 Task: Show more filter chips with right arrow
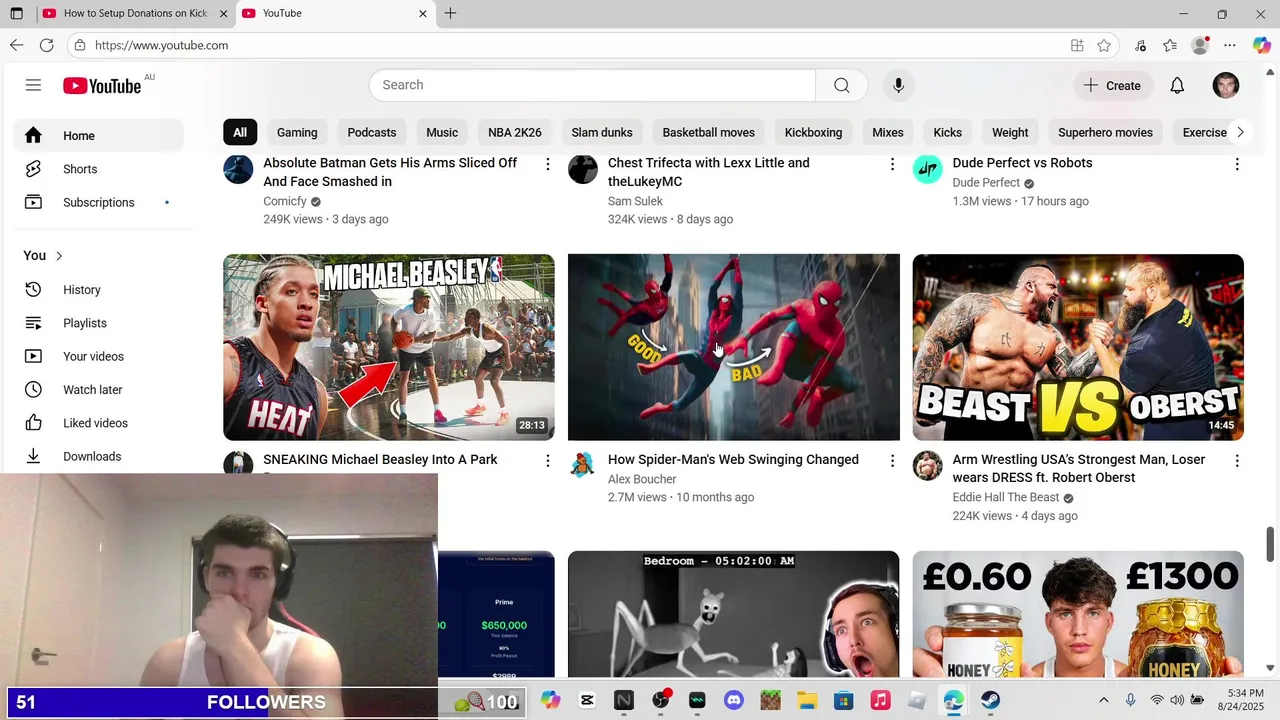pos(1240,132)
